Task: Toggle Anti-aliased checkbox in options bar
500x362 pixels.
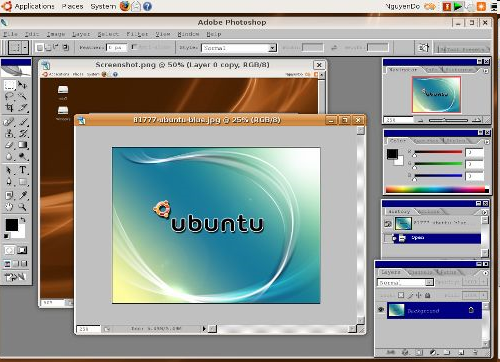Action: 134,47
